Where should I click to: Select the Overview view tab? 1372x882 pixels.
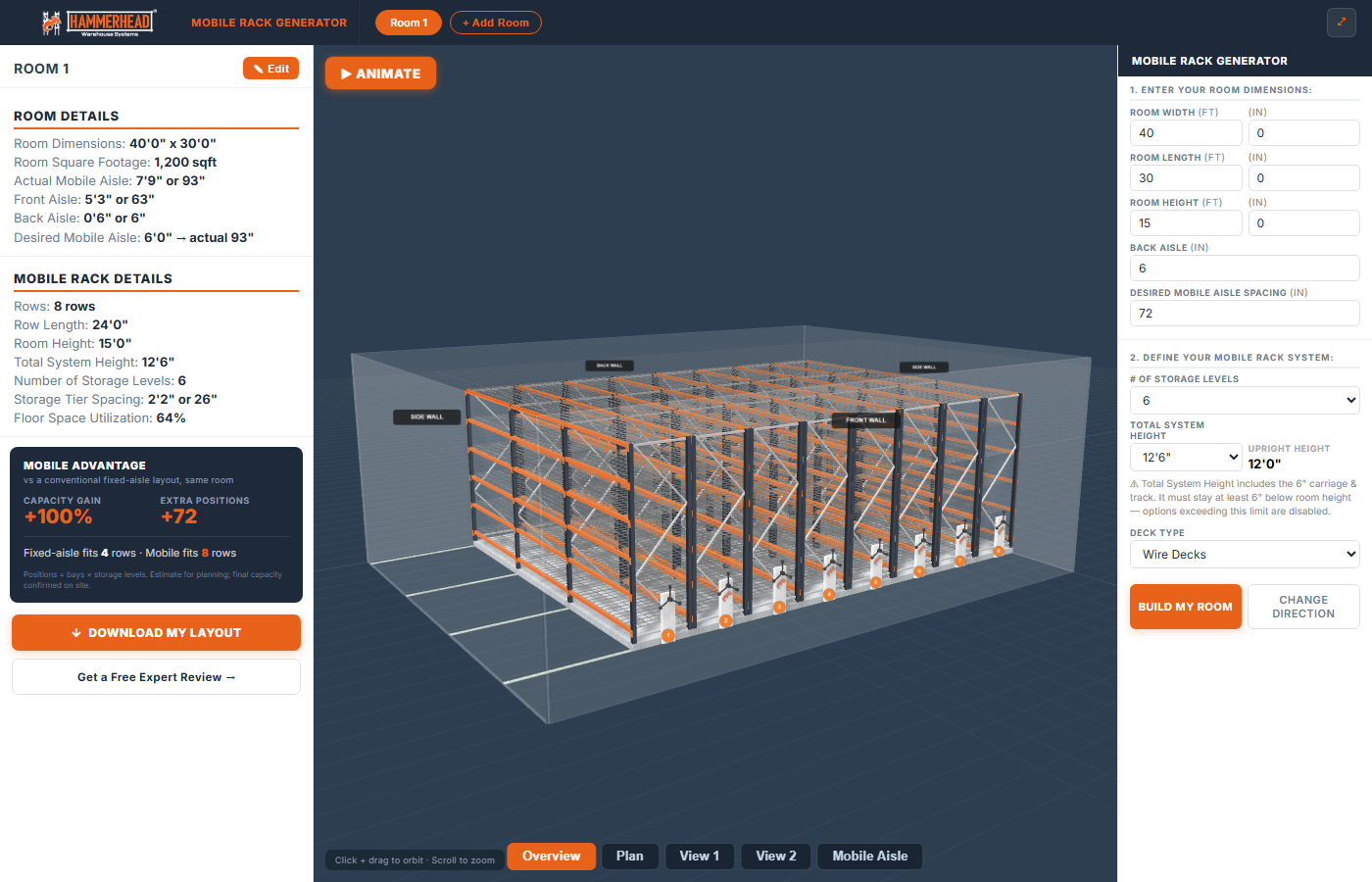pos(551,857)
